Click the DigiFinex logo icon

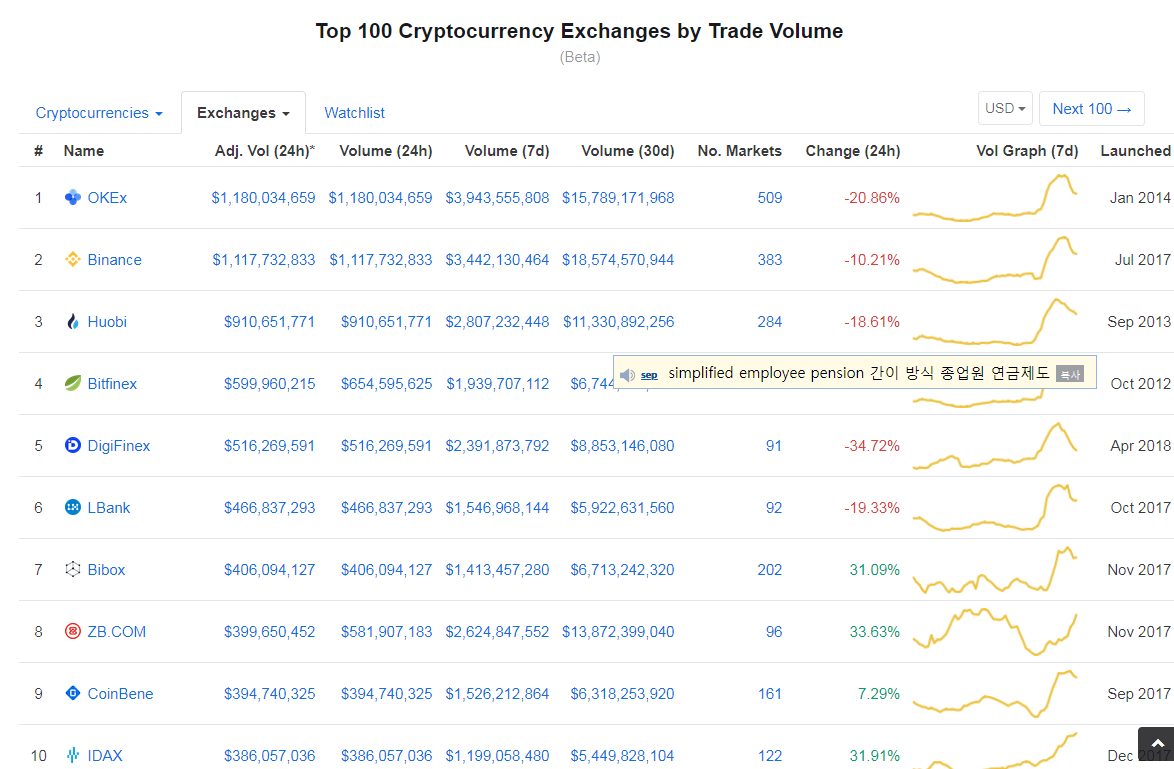coord(73,446)
